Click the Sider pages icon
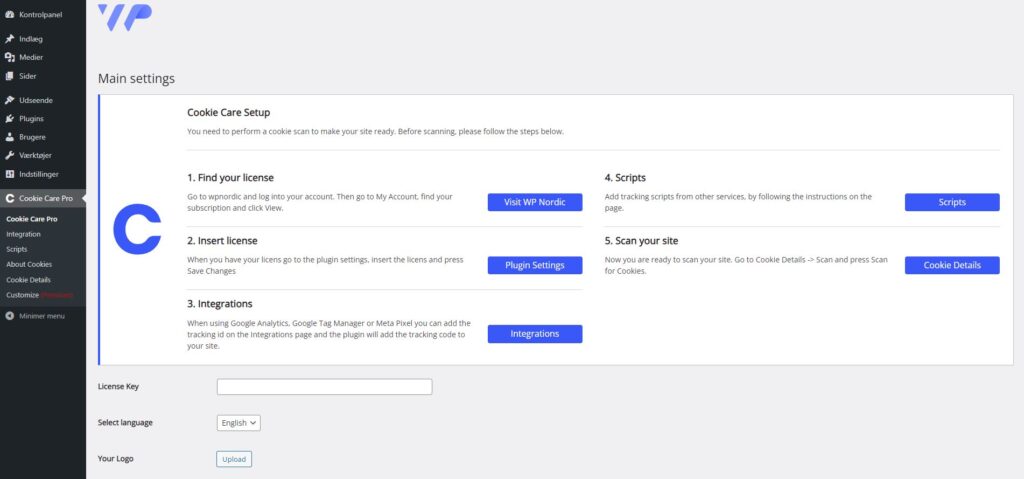The width and height of the screenshot is (1024, 479). (x=10, y=76)
